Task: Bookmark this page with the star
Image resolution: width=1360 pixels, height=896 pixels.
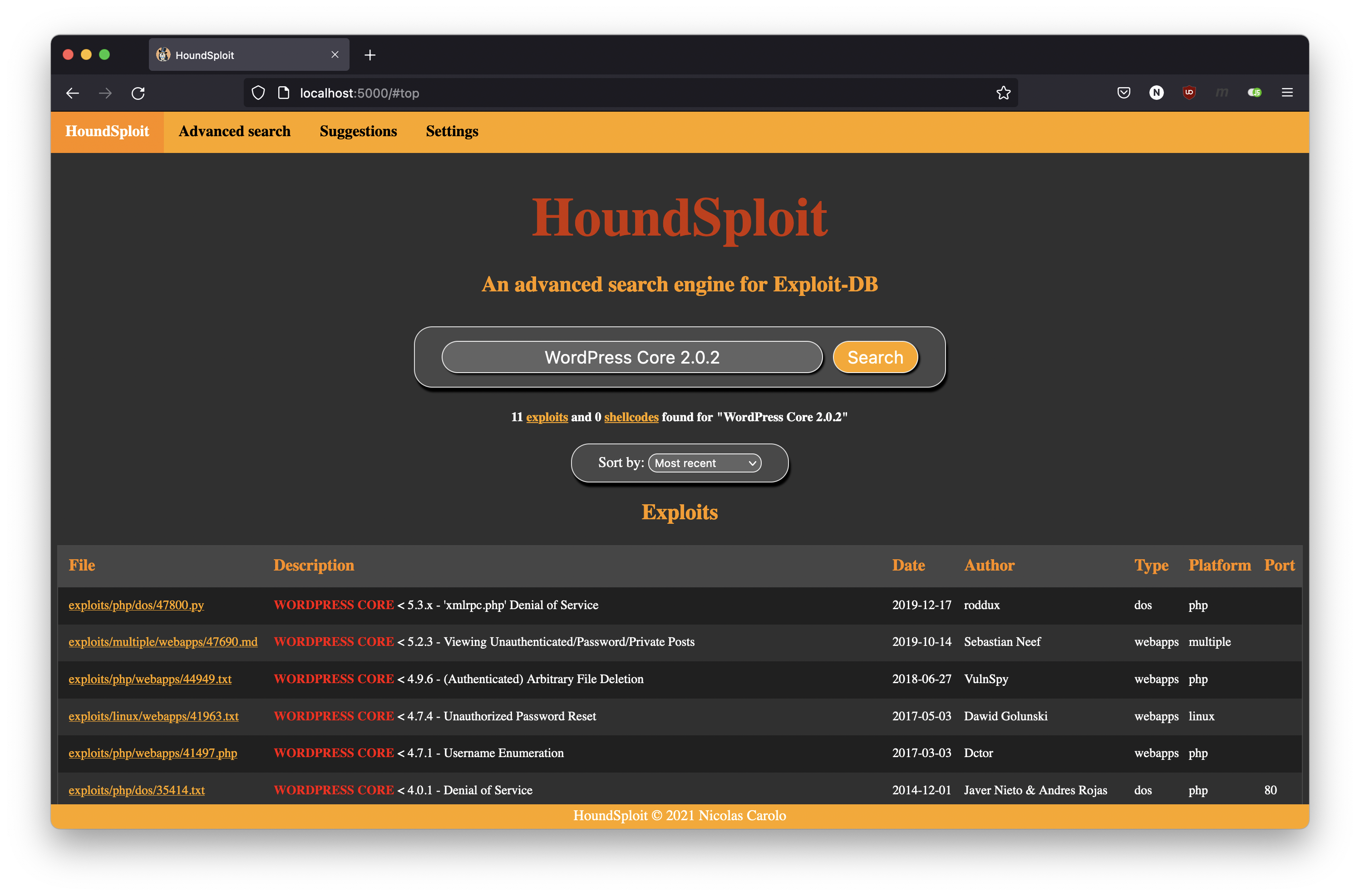Action: [x=1003, y=93]
